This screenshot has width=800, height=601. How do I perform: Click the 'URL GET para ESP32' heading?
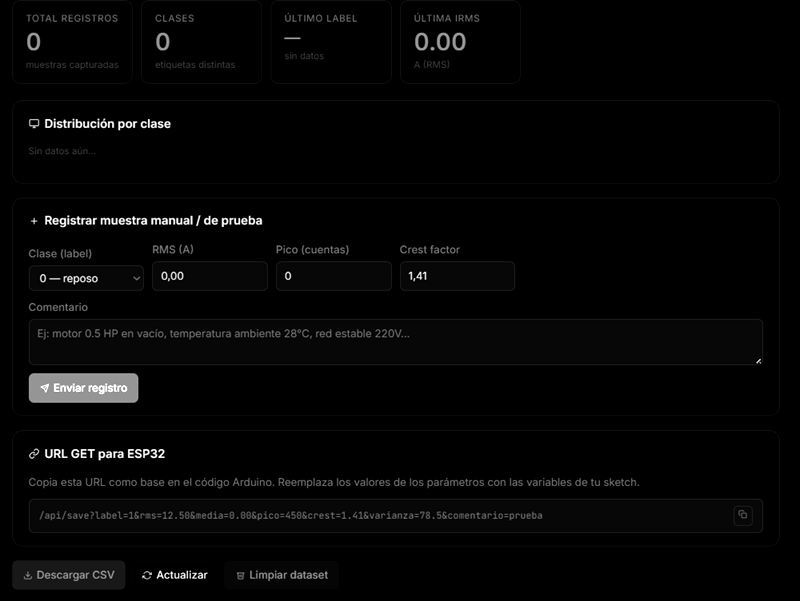pos(105,454)
